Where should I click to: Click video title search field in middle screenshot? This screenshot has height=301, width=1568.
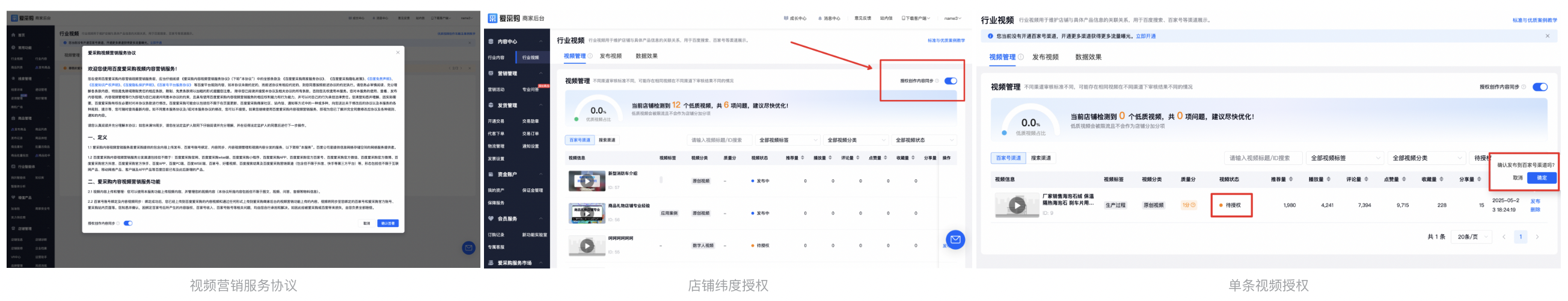click(x=720, y=140)
